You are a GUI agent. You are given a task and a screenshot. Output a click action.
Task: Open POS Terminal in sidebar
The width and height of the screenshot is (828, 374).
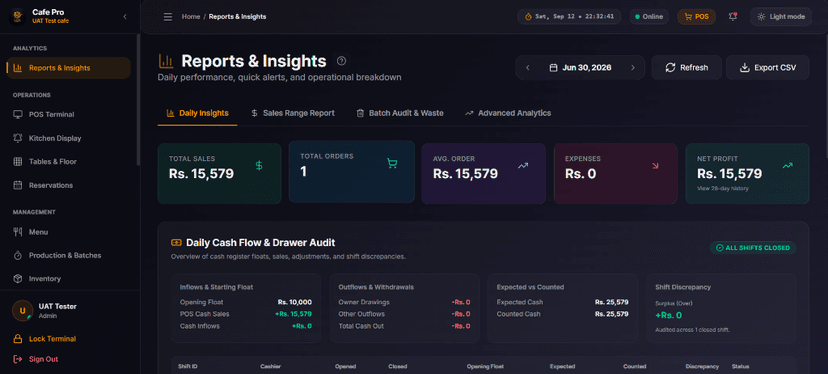coord(69,114)
